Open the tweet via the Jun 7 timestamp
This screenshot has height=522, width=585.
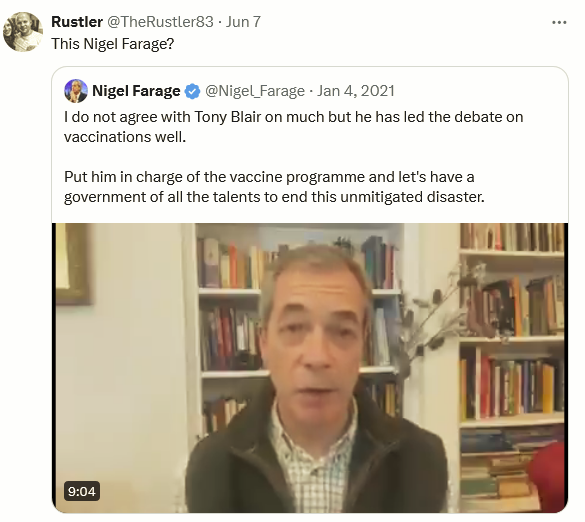click(243, 22)
